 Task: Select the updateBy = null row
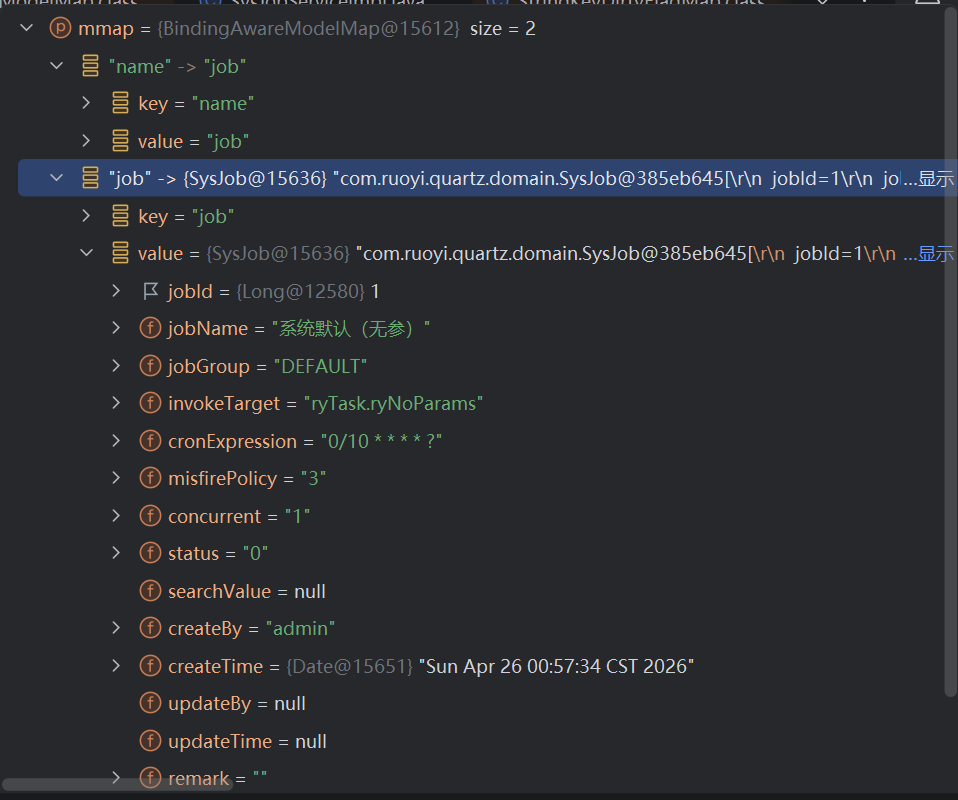236,703
